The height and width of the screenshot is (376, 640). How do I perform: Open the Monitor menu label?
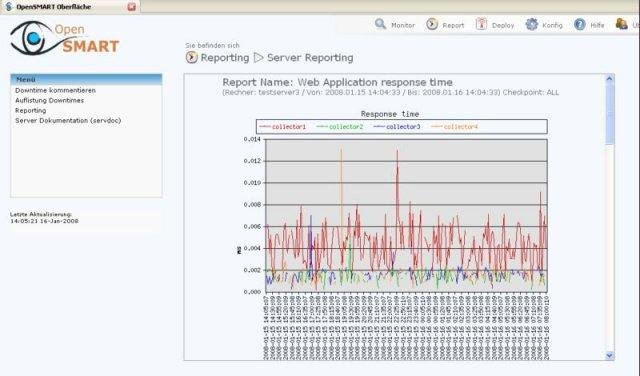(403, 25)
